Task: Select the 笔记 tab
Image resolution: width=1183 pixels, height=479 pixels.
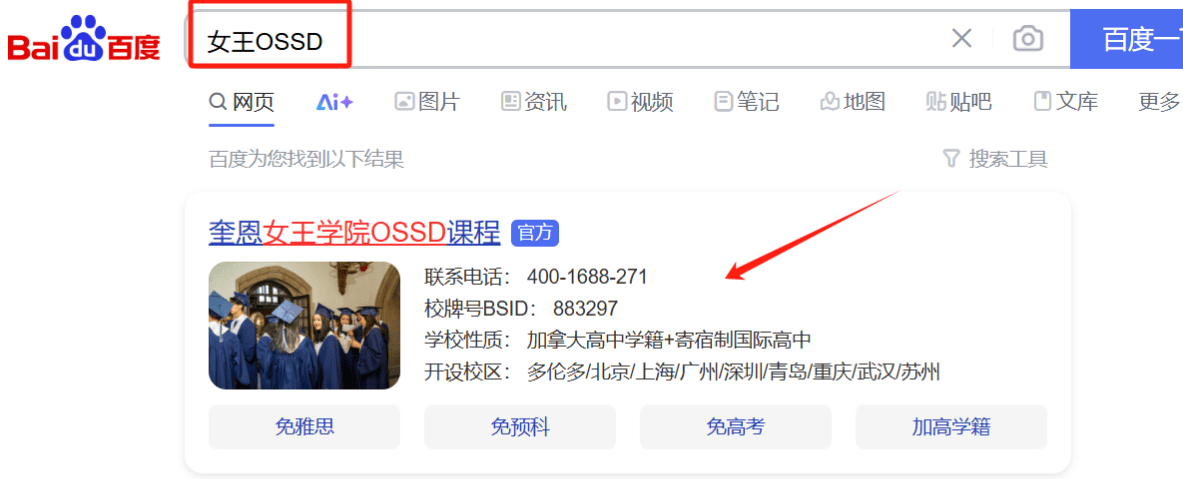Action: (x=747, y=102)
